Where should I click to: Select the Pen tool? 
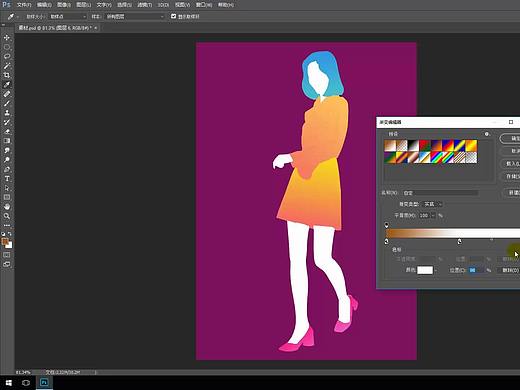pyautogui.click(x=7, y=169)
